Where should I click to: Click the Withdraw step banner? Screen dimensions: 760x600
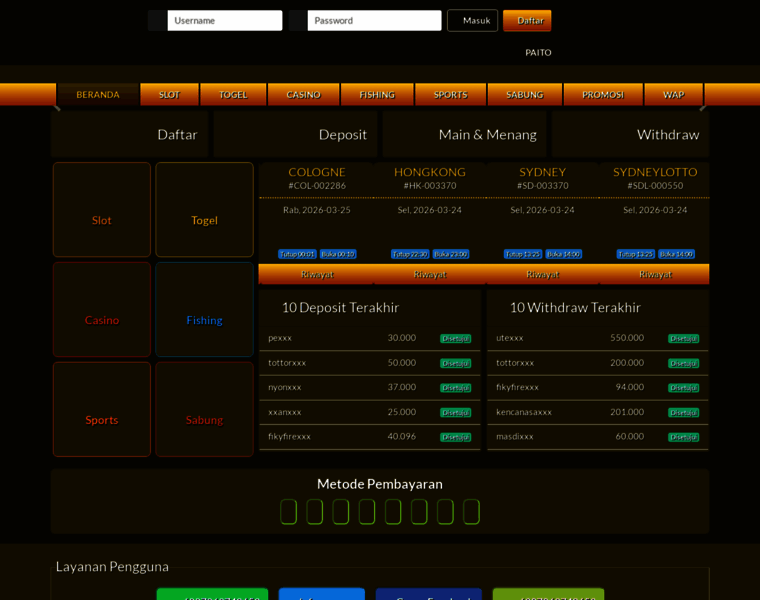(x=631, y=134)
